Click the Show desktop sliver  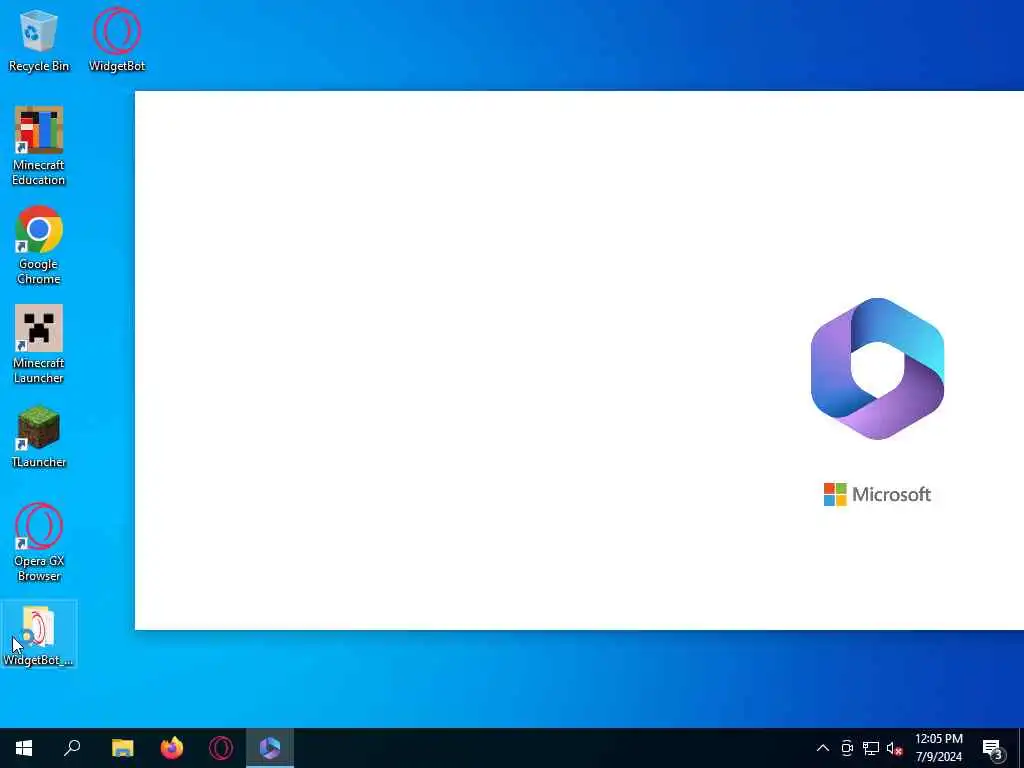(x=1021, y=748)
